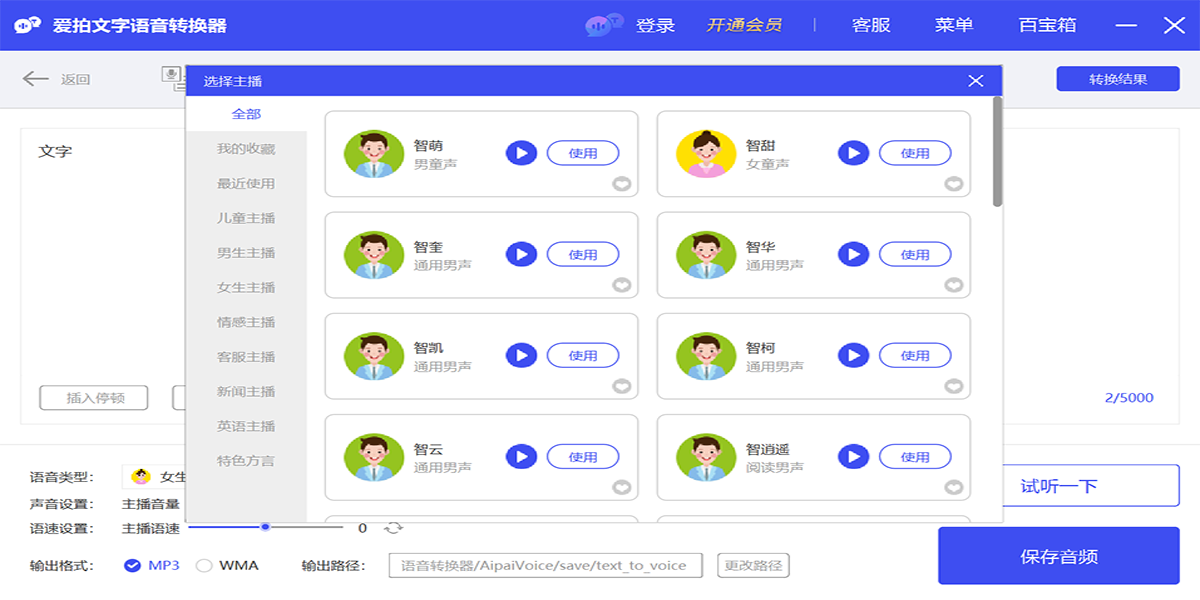Use the 智逍遥 anchor voice
Viewport: 1200px width, 600px height.
[915, 457]
